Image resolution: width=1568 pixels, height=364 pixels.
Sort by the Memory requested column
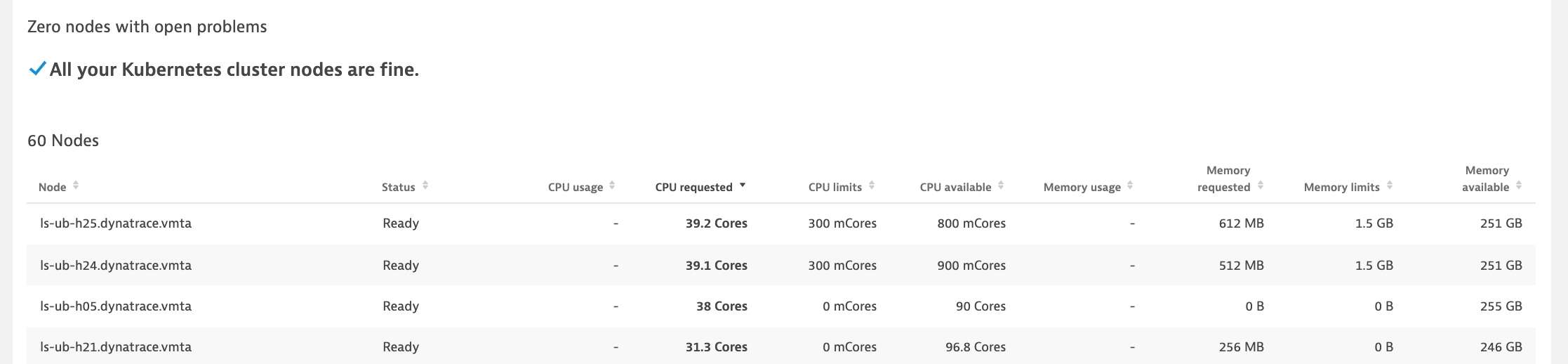pos(1261,186)
